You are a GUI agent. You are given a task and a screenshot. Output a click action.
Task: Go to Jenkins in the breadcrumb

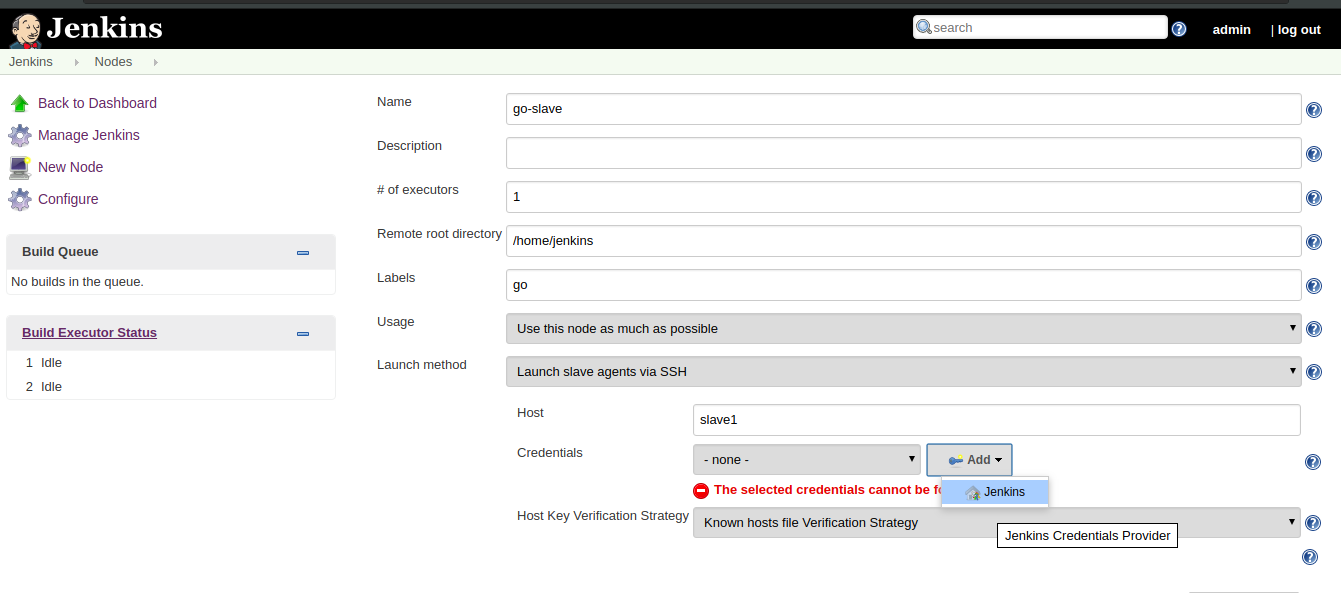[x=31, y=62]
